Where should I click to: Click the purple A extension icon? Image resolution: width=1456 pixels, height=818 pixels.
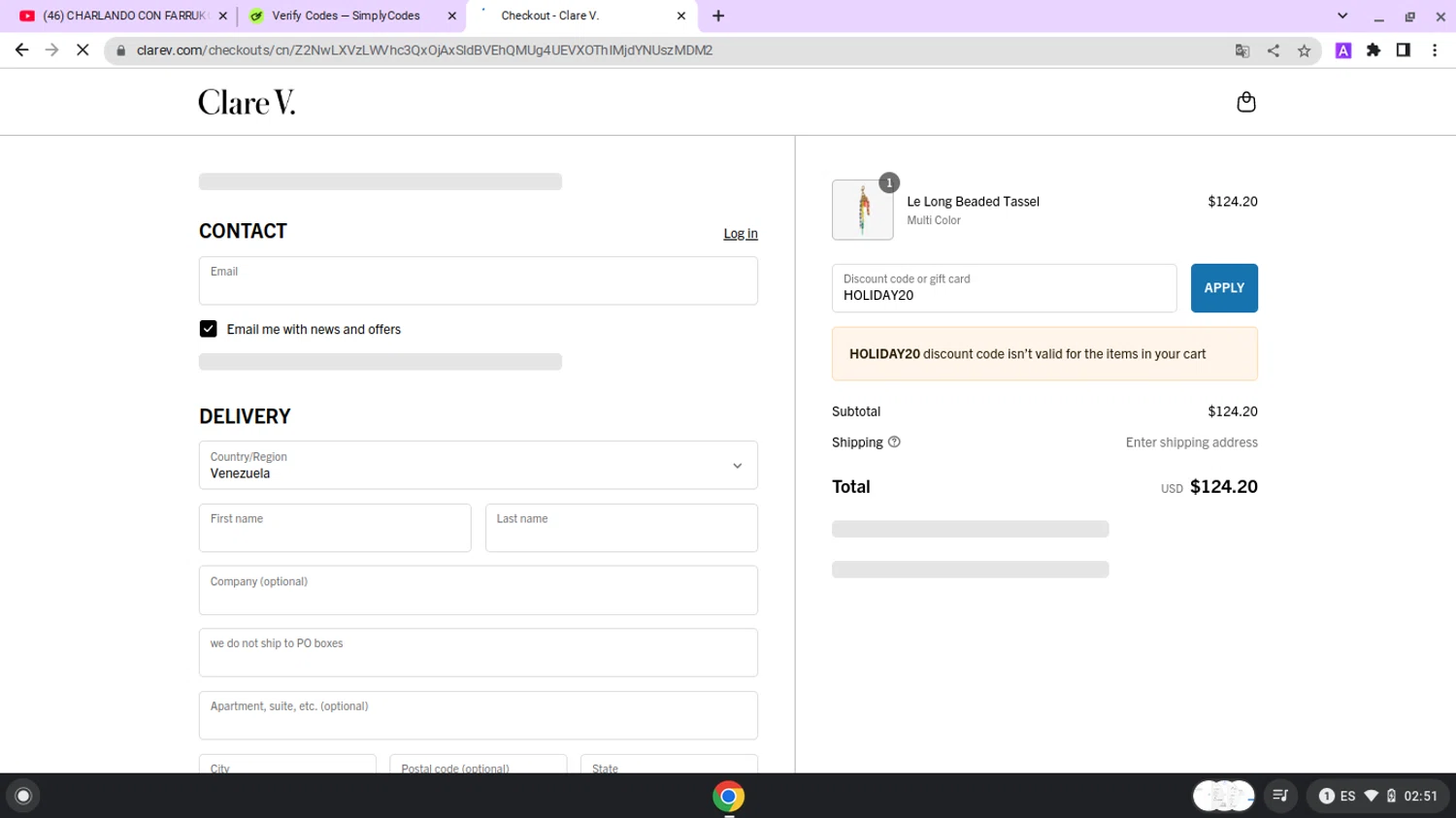tap(1343, 50)
